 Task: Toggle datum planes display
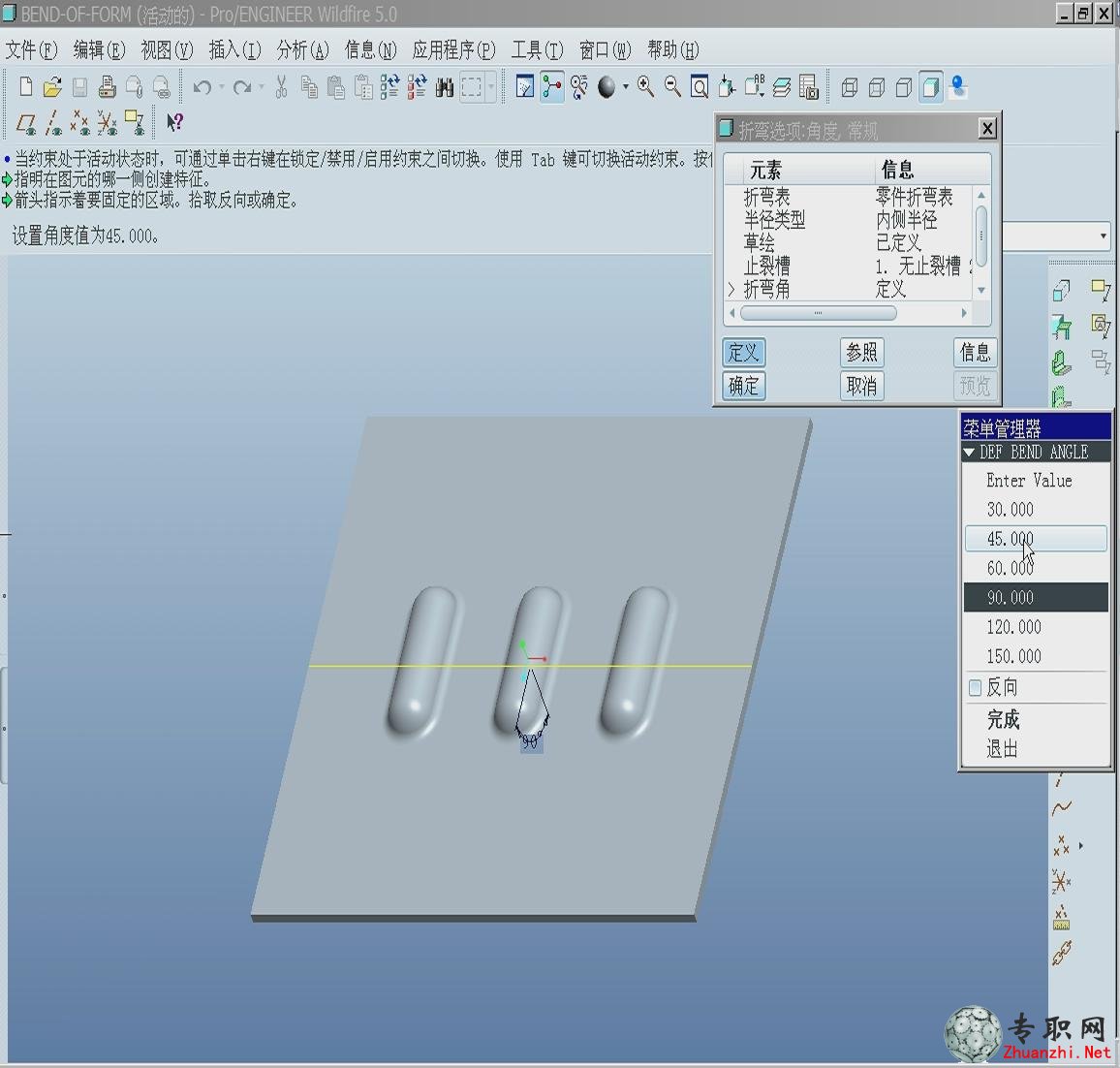[x=26, y=123]
